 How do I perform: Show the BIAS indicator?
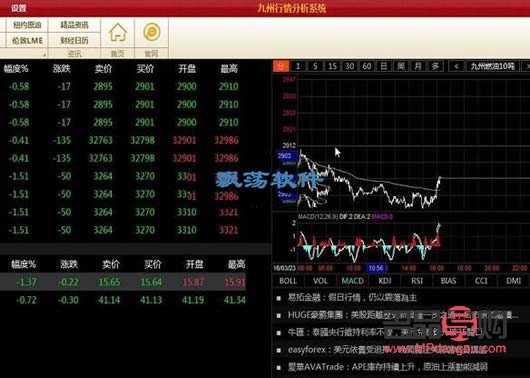(x=449, y=281)
